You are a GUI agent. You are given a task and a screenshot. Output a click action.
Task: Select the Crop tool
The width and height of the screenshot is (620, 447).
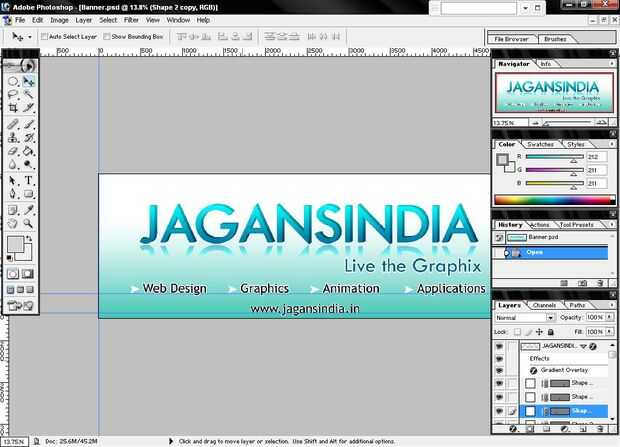(x=13, y=108)
